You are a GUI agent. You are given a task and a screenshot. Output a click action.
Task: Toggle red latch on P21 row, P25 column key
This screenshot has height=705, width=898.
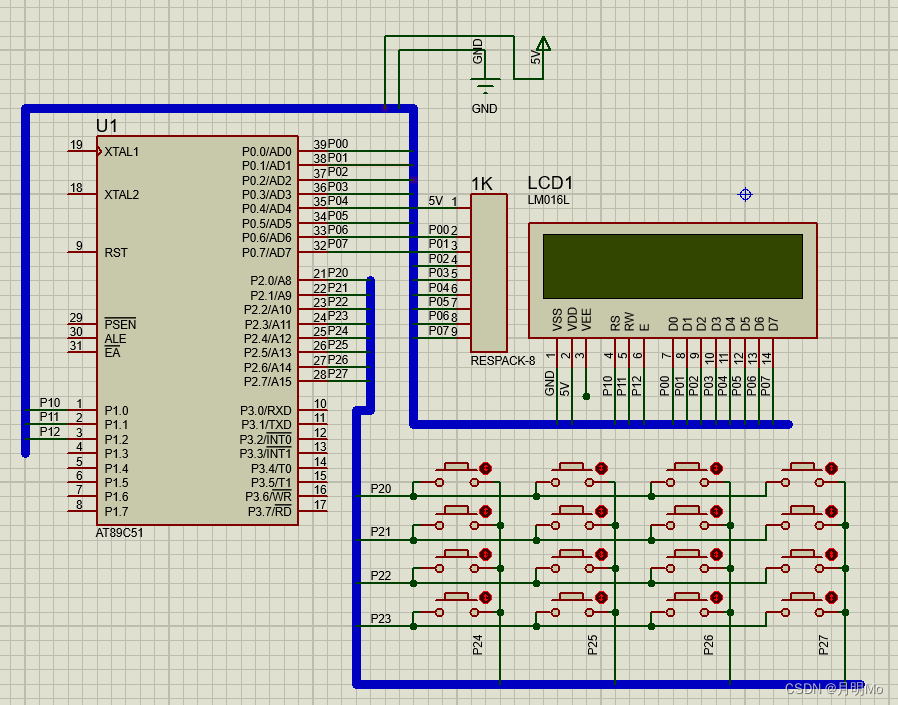coord(601,511)
